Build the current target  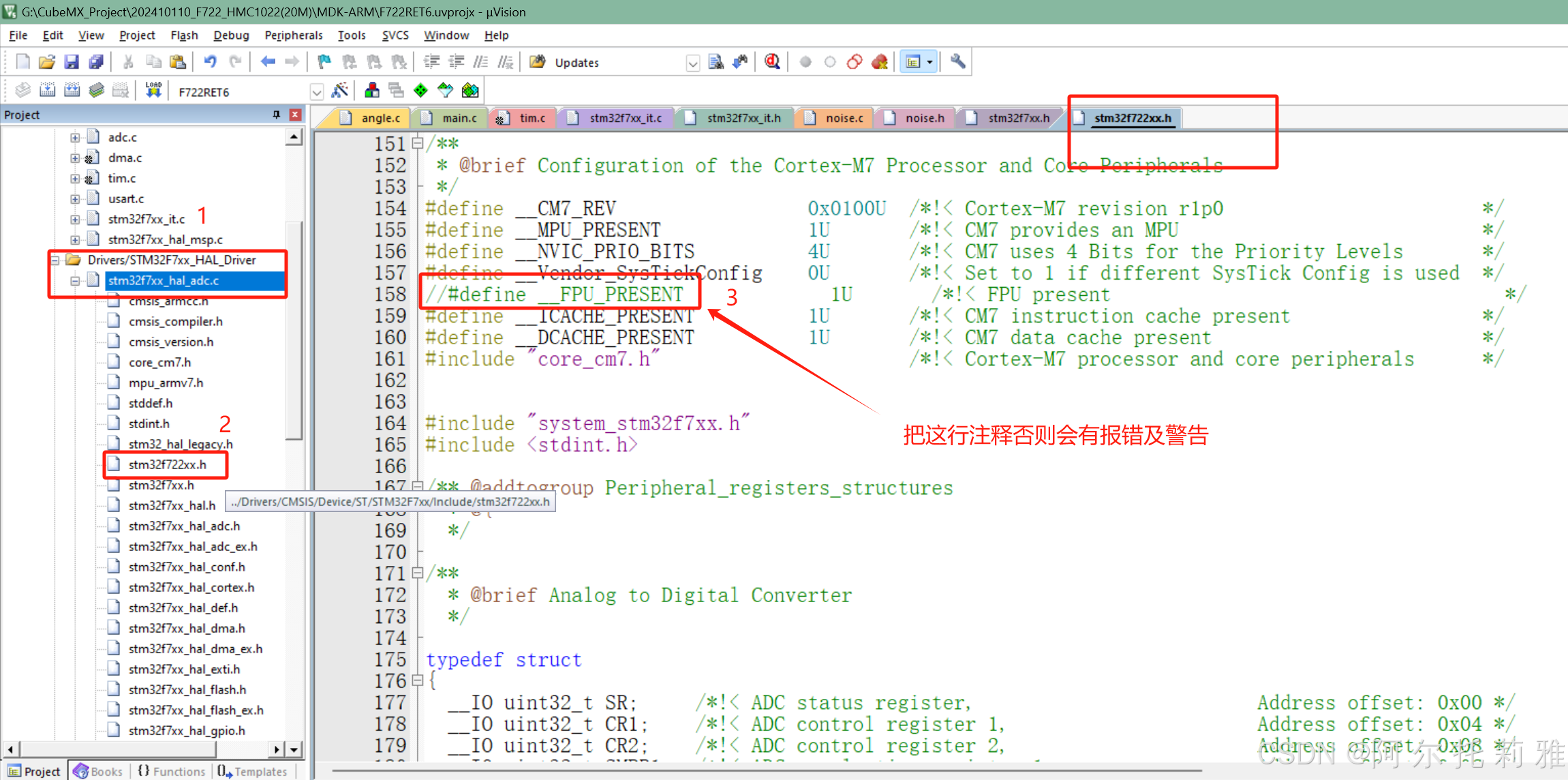tap(48, 89)
